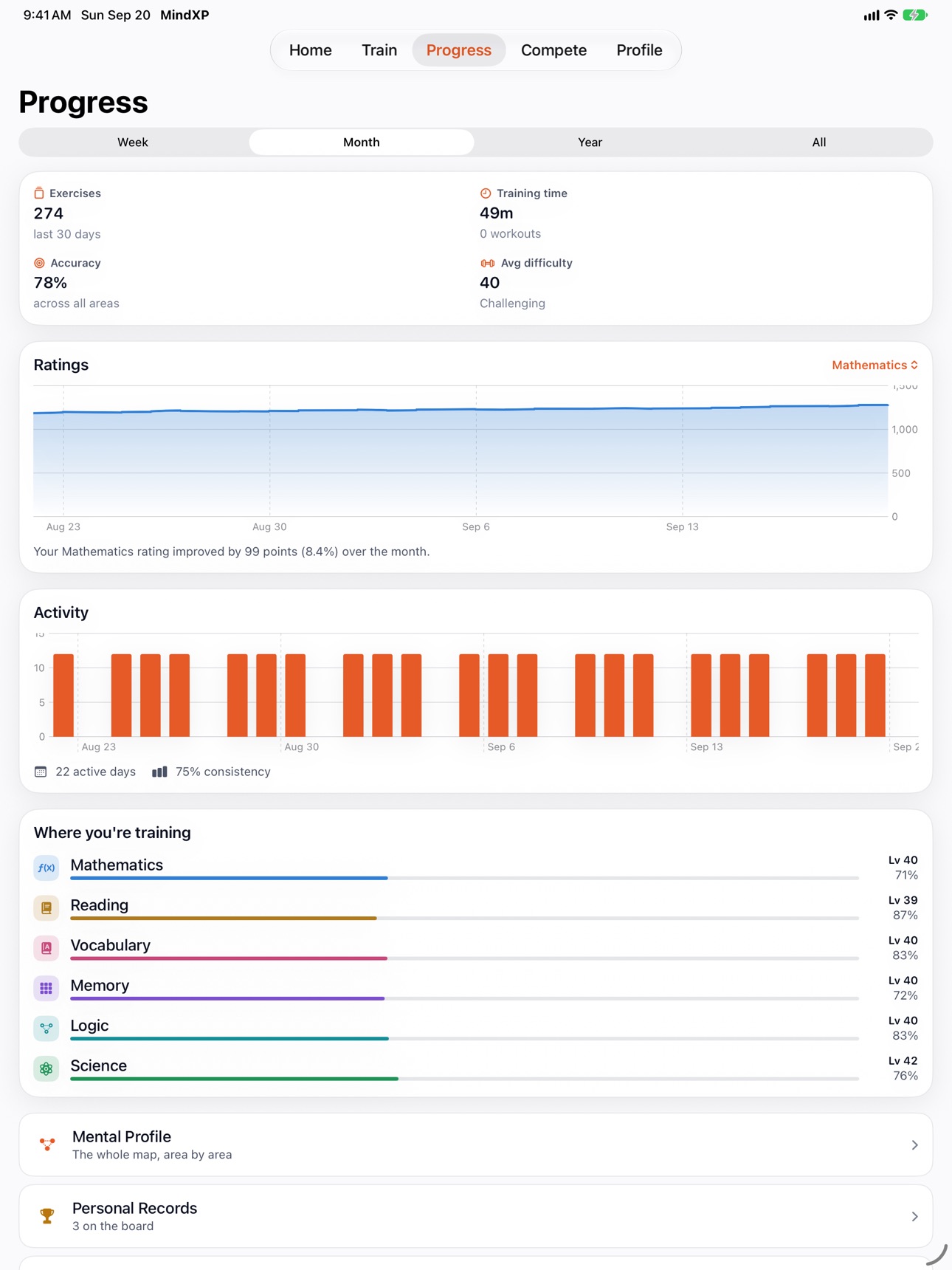Screen dimensions: 952x1270
Task: Select the Week time range
Action: (x=133, y=142)
